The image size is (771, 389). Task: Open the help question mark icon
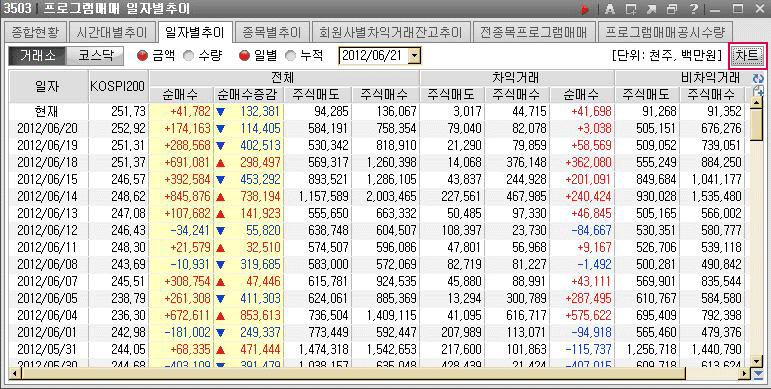(693, 9)
